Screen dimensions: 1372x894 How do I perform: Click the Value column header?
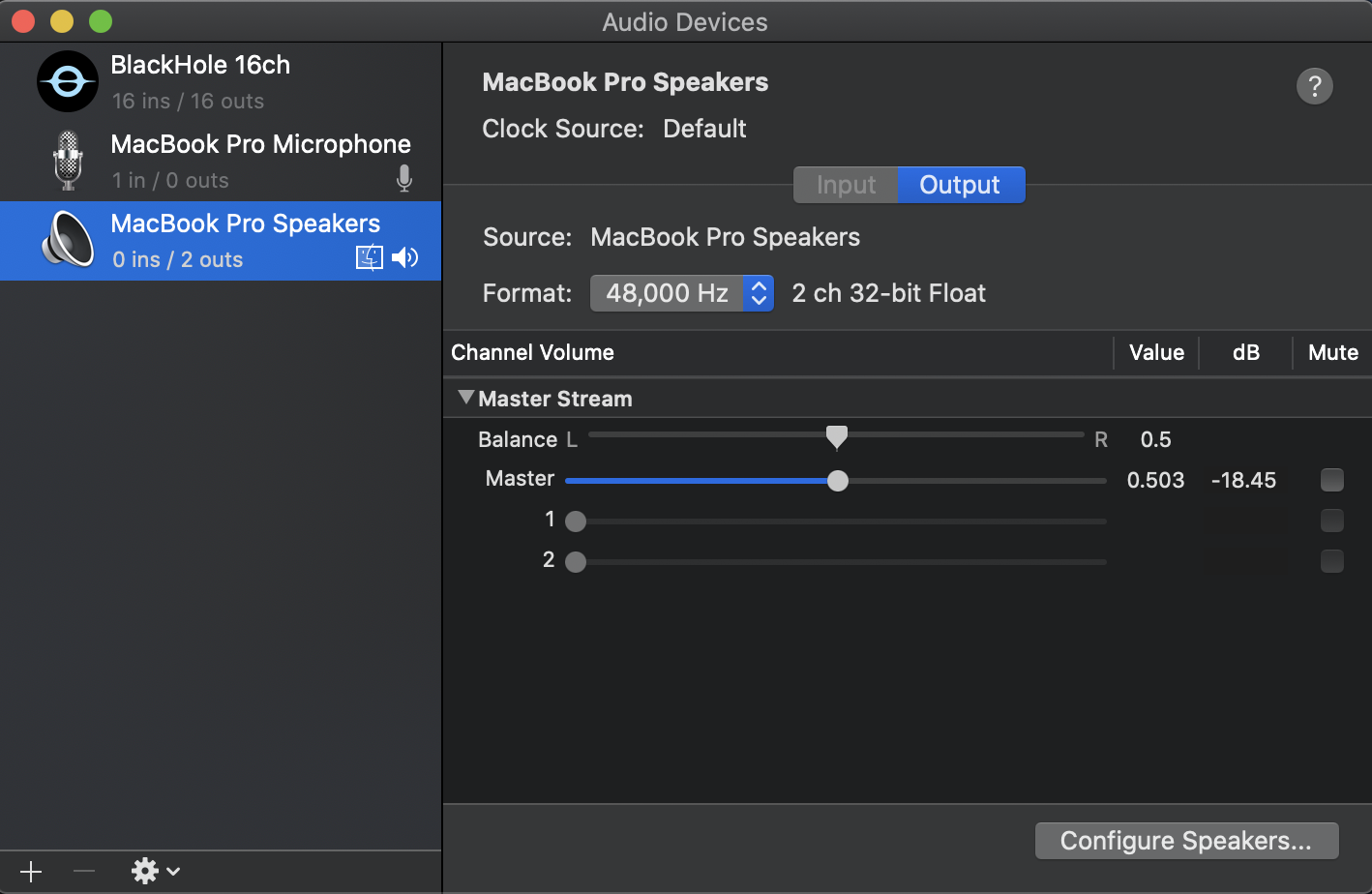tap(1156, 352)
